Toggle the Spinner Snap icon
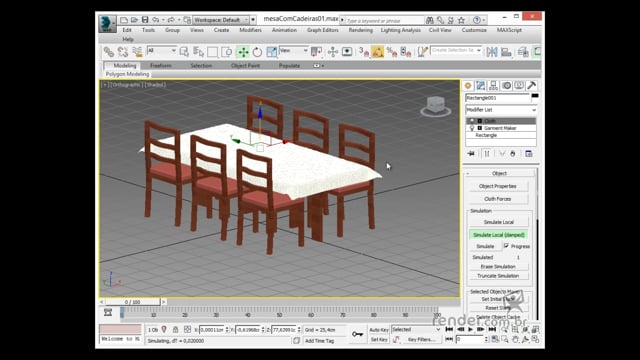This screenshot has height=360, width=640. coord(406,52)
